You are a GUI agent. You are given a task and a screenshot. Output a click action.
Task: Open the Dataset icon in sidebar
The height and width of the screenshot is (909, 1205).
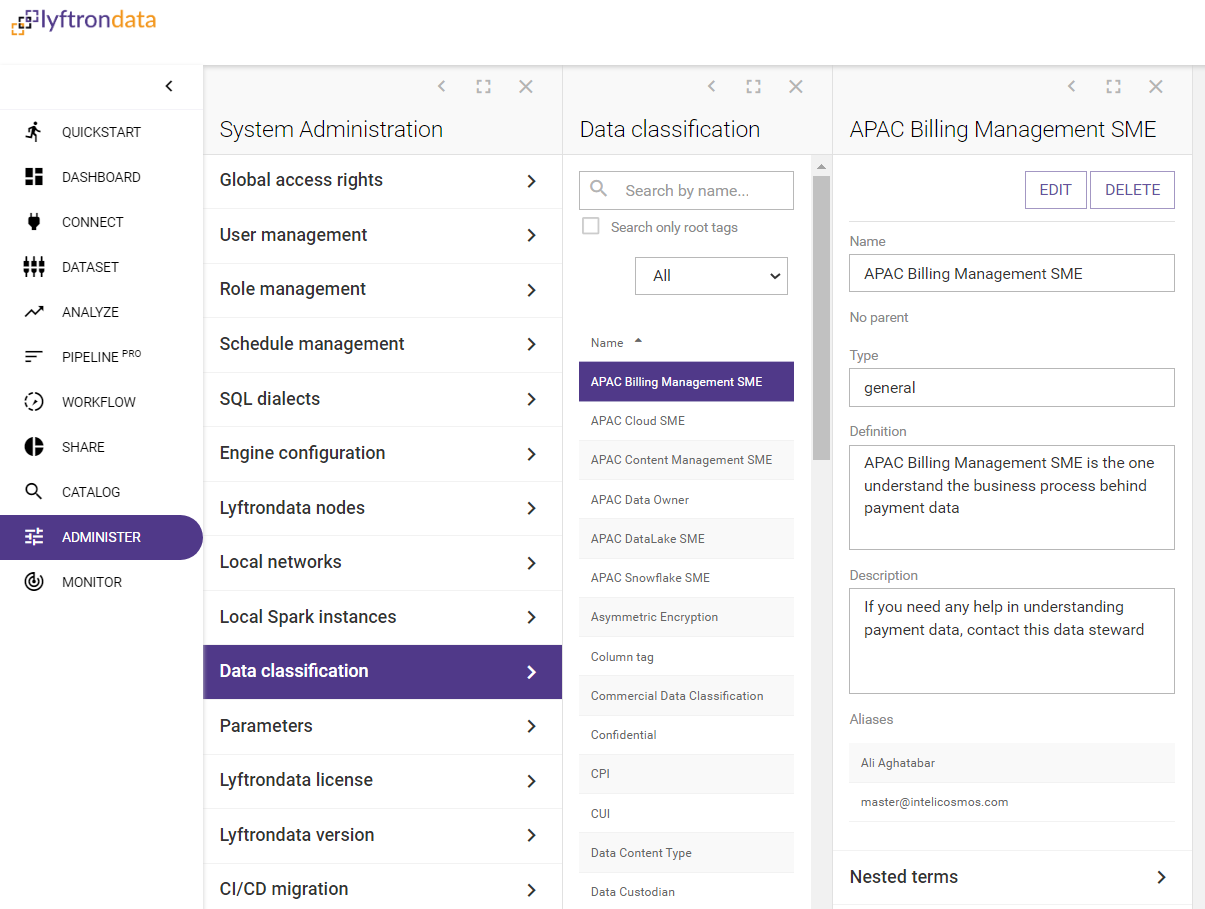point(34,267)
